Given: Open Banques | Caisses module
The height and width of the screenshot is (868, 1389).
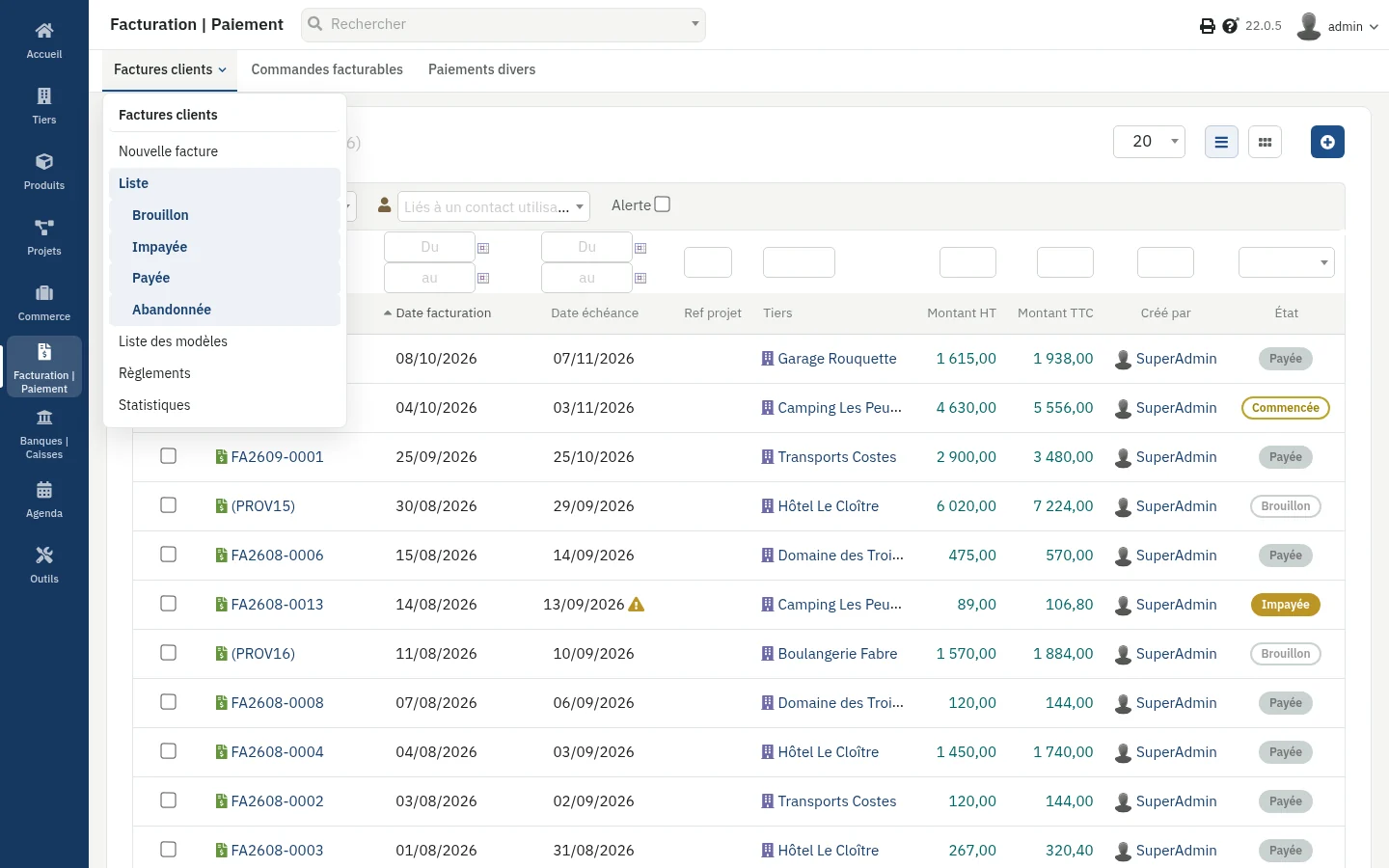Looking at the screenshot, I should 44,432.
